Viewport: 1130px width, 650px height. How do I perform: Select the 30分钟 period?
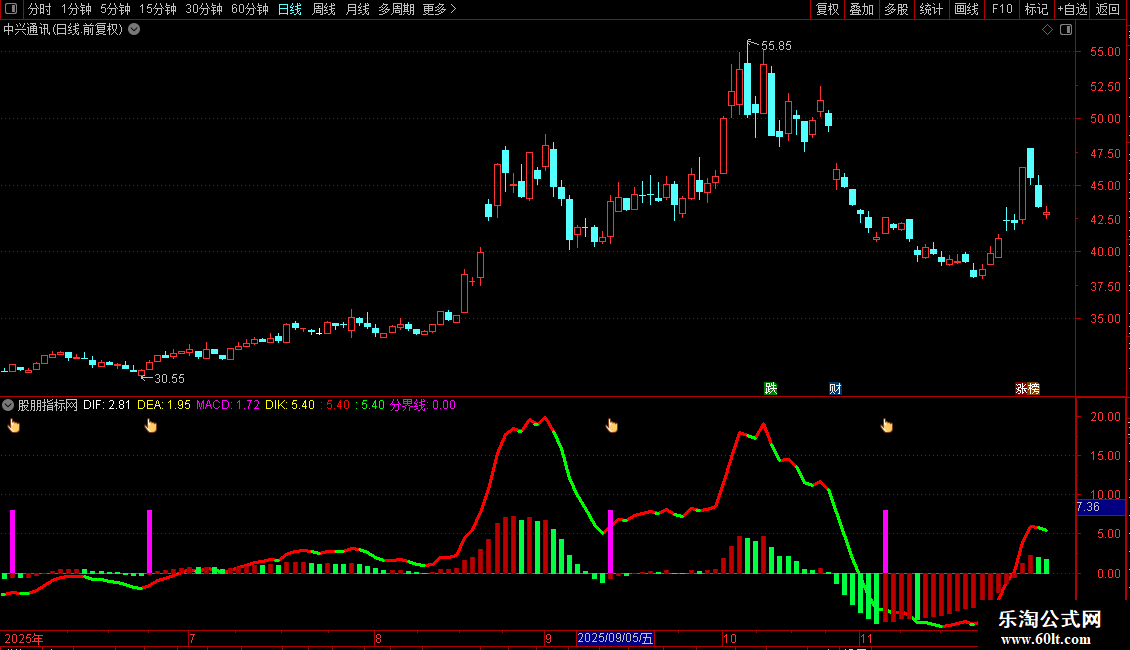pos(204,9)
